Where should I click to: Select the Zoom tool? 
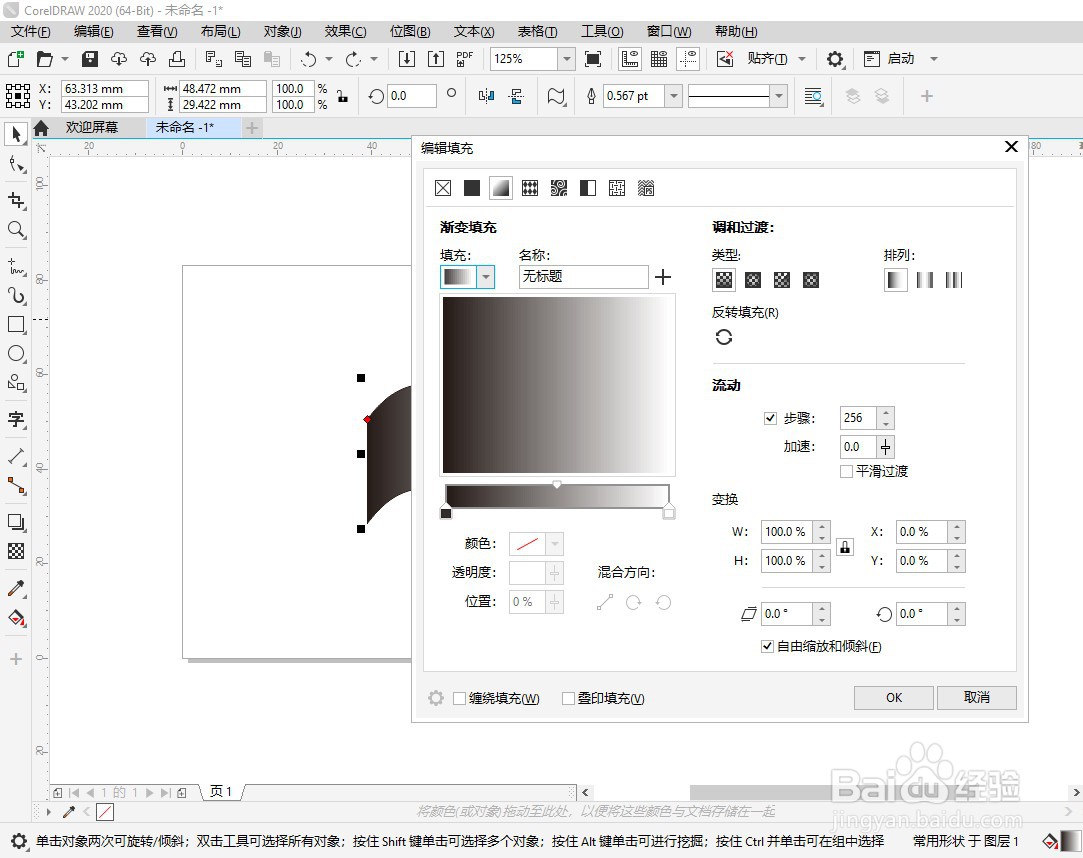[x=16, y=229]
